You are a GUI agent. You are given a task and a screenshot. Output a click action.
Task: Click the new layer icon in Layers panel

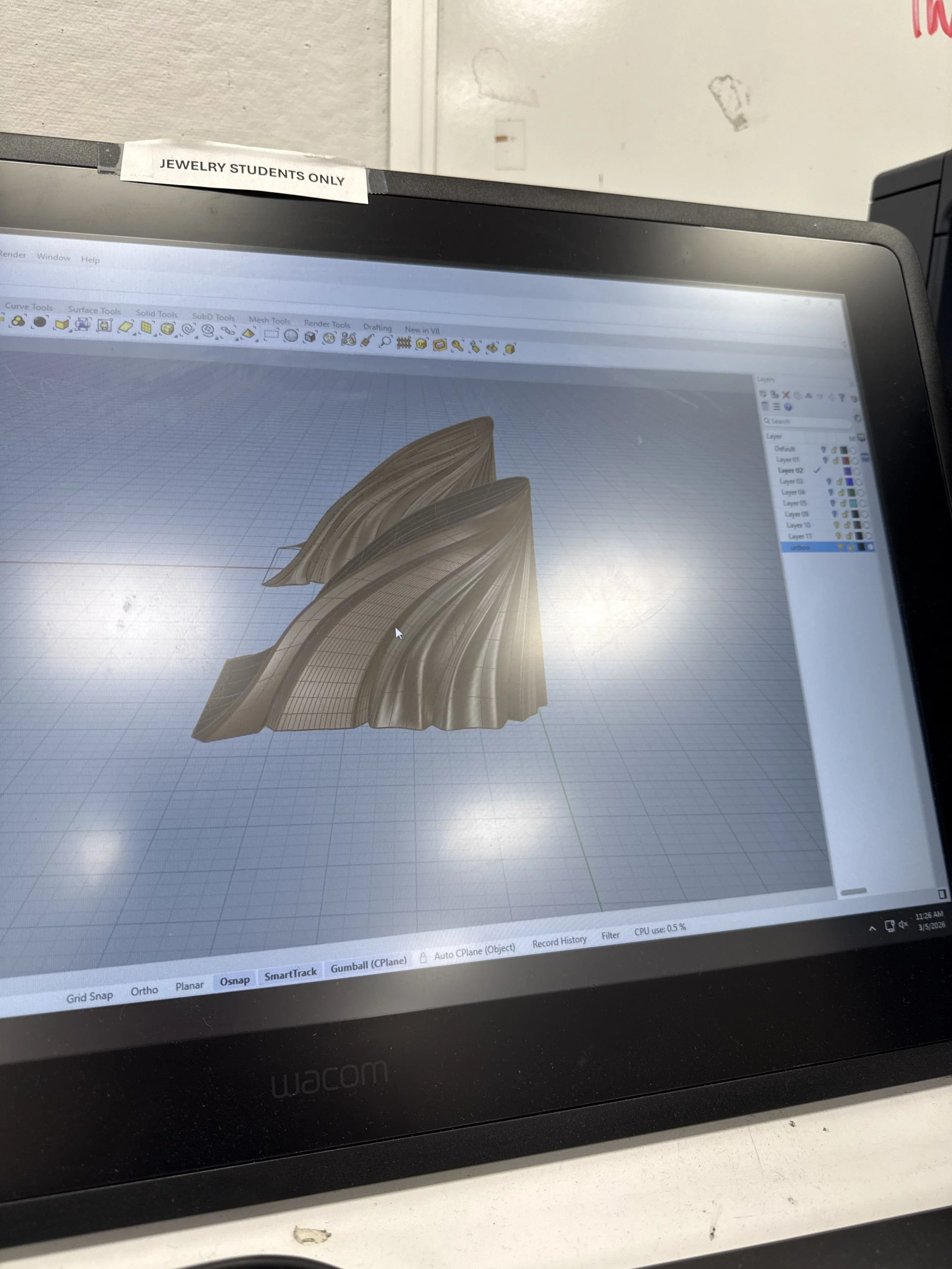[x=763, y=394]
